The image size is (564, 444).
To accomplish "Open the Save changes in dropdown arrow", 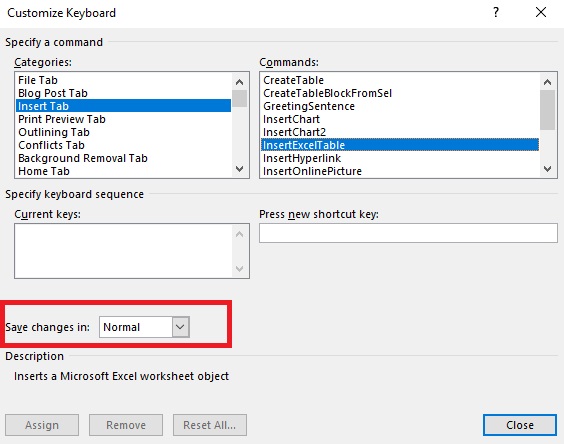I will (180, 327).
